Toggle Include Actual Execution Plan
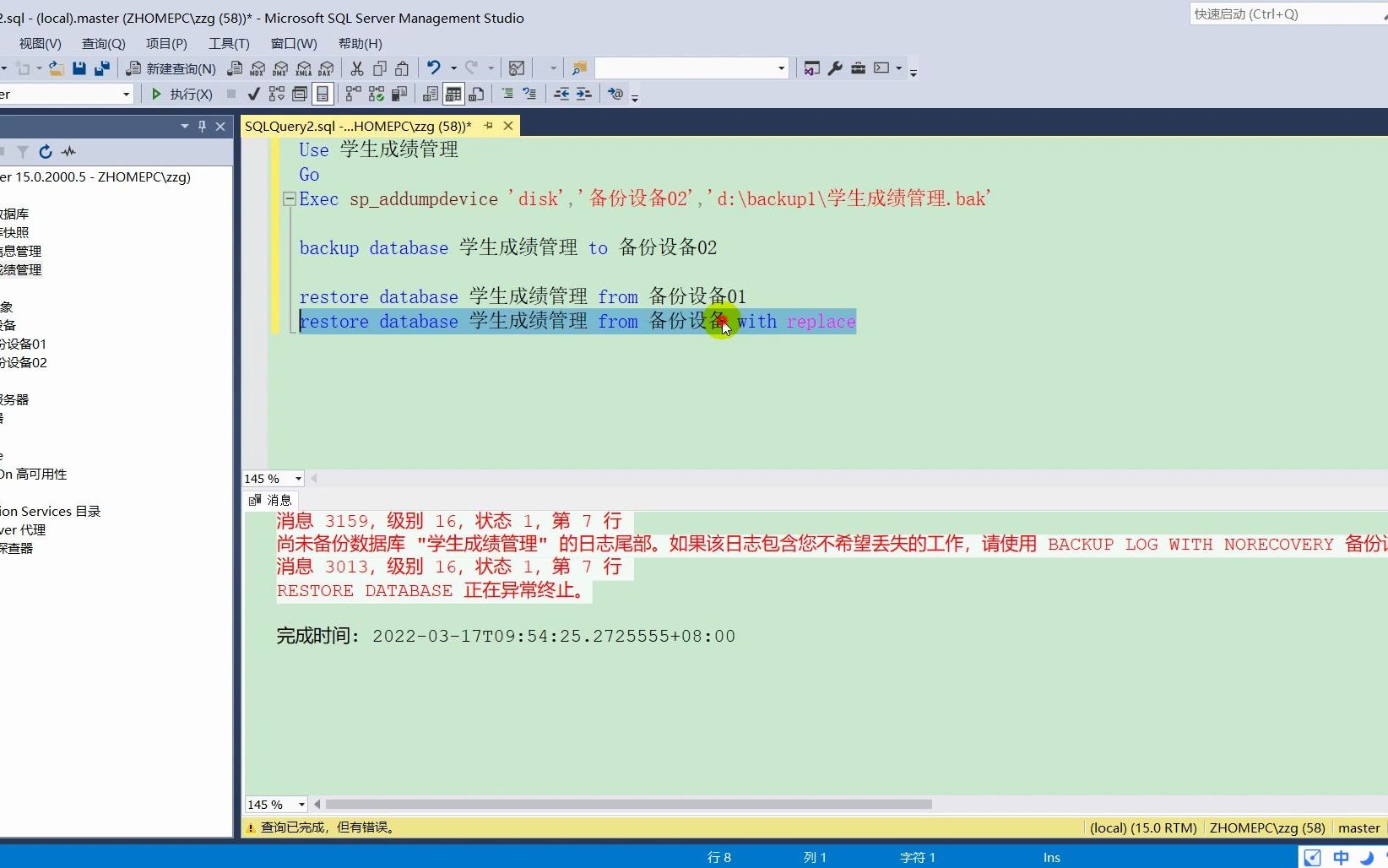This screenshot has width=1388, height=868. click(353, 94)
